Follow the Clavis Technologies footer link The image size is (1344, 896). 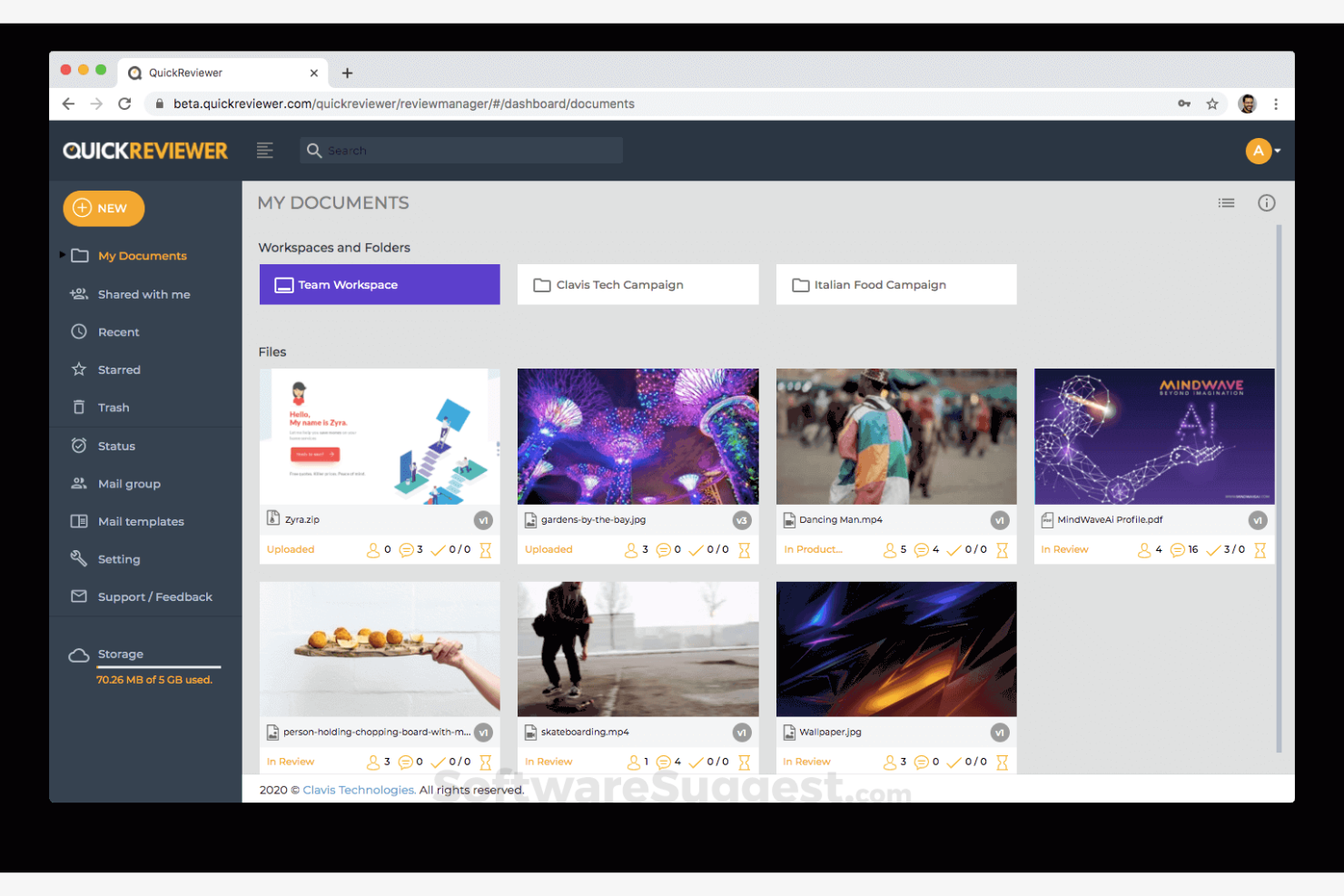[x=358, y=789]
